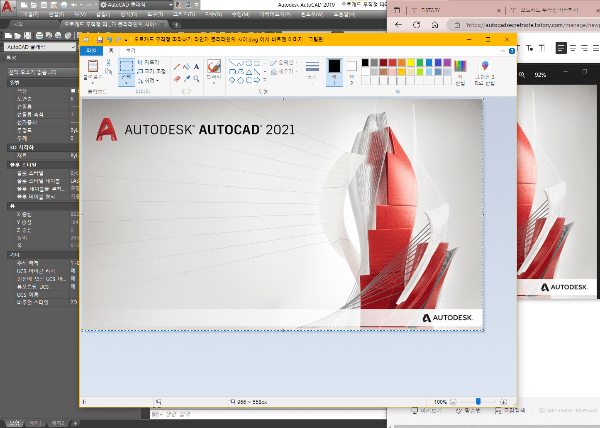Add new browser tab layout plus in AutoCAD
The height and width of the screenshot is (428, 600).
[75, 423]
